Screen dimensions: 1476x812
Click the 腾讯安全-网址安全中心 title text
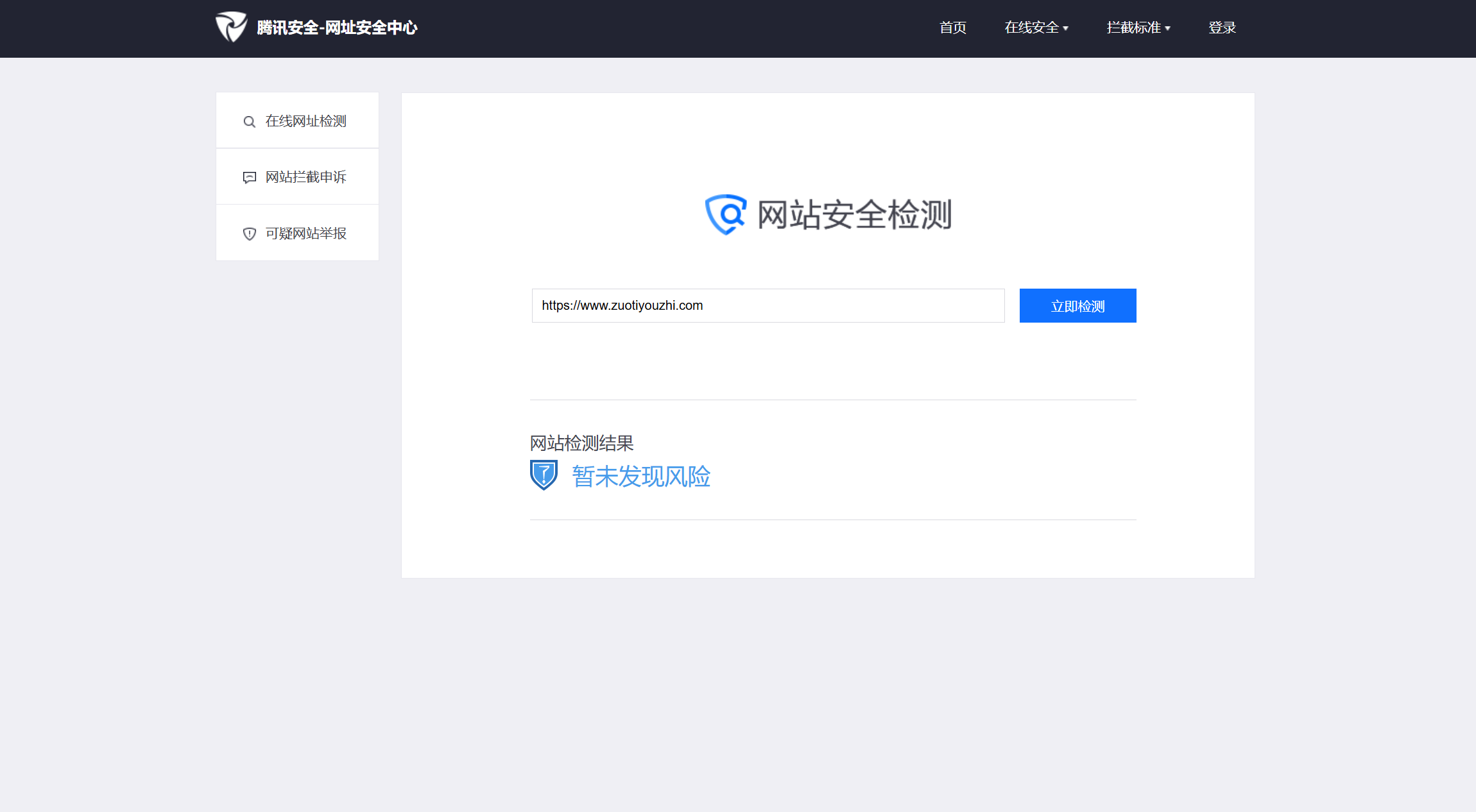click(337, 28)
